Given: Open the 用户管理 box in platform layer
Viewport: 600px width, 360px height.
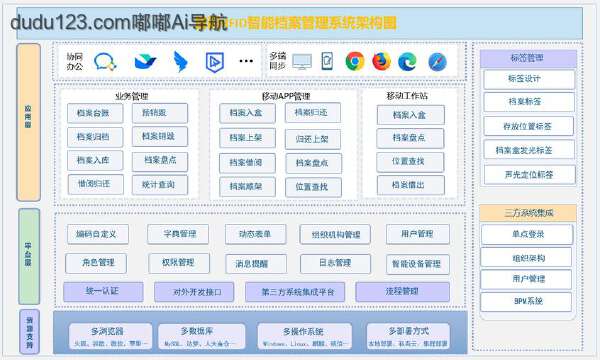Looking at the screenshot, I should click(417, 234).
